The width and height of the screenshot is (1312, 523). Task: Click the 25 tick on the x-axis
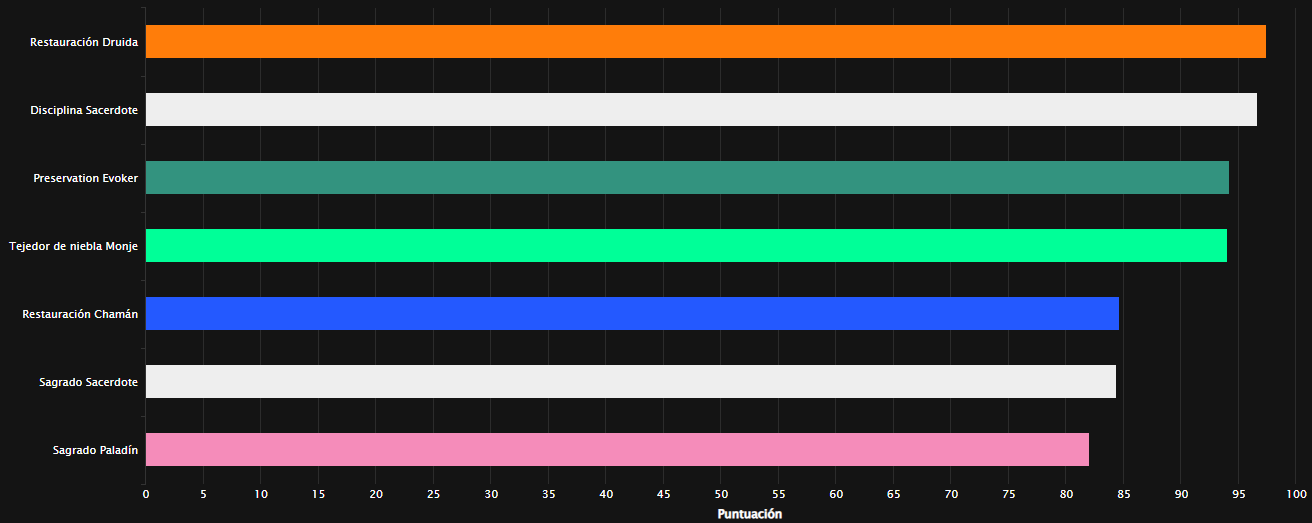coord(433,494)
